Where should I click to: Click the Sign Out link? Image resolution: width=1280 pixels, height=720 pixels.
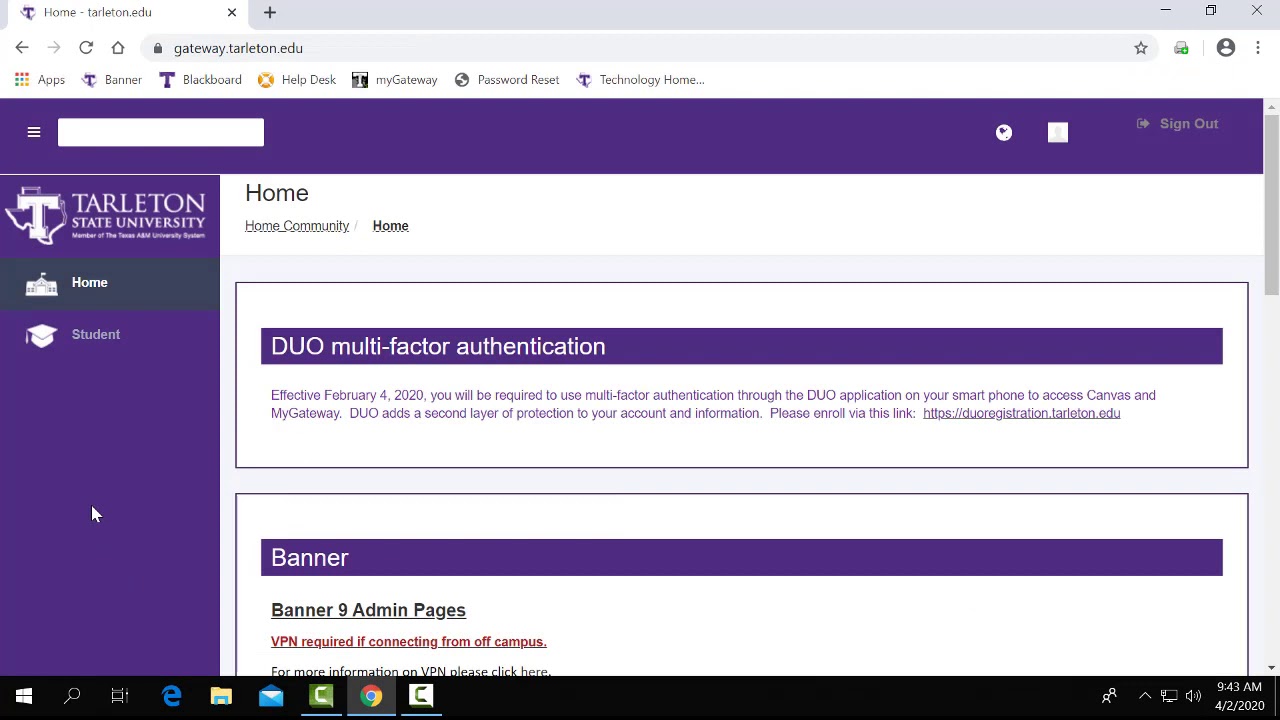point(1177,124)
